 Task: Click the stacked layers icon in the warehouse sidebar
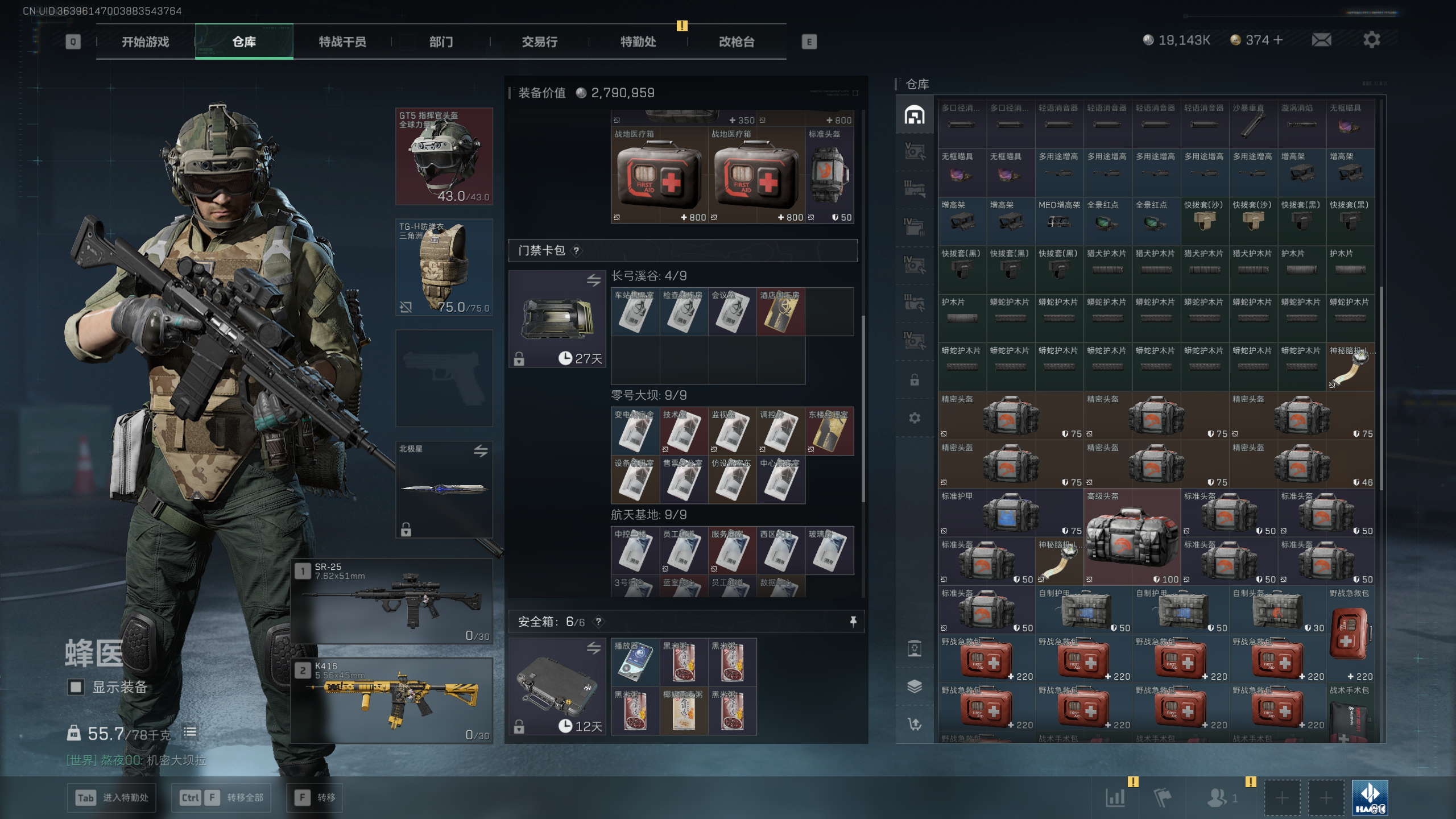click(914, 686)
